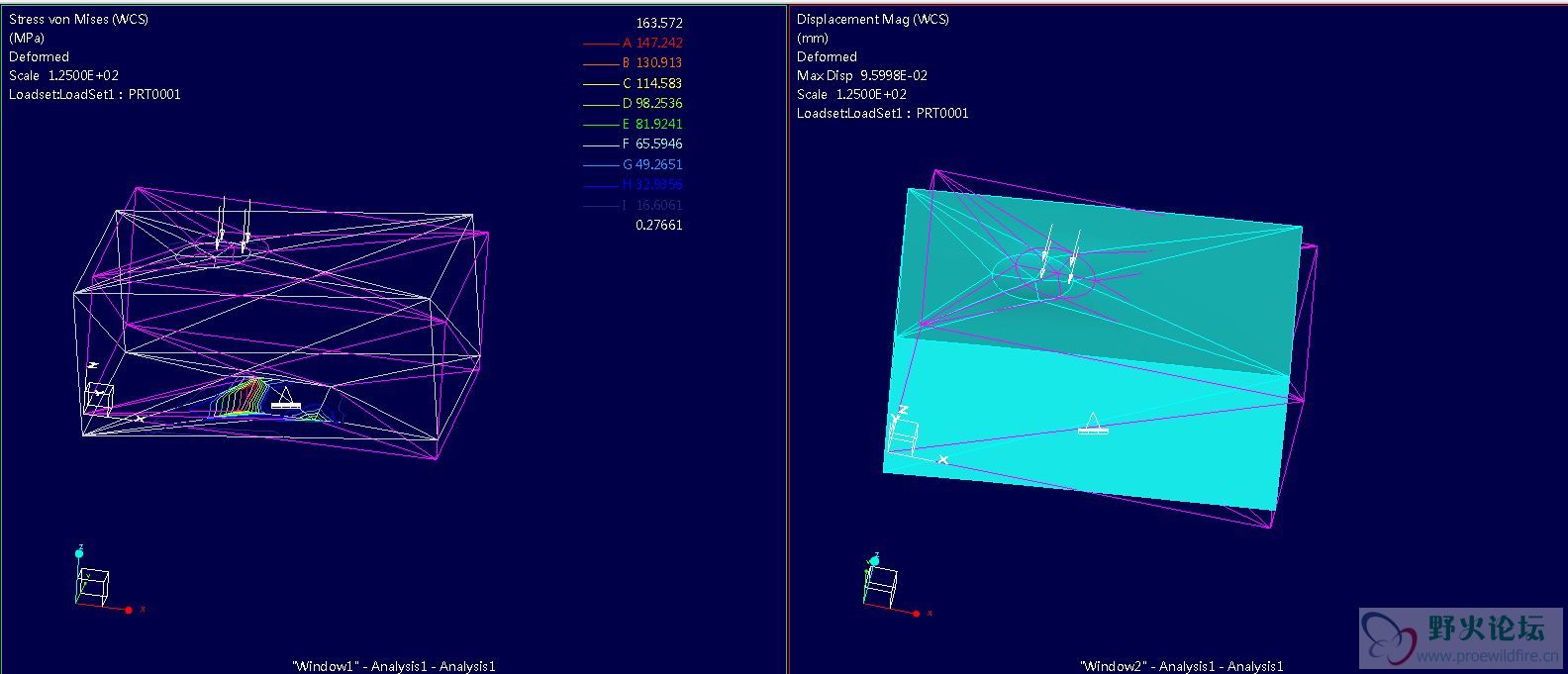The width and height of the screenshot is (1568, 674).
Task: Select legend minimum value 0.27661
Action: pos(659,226)
